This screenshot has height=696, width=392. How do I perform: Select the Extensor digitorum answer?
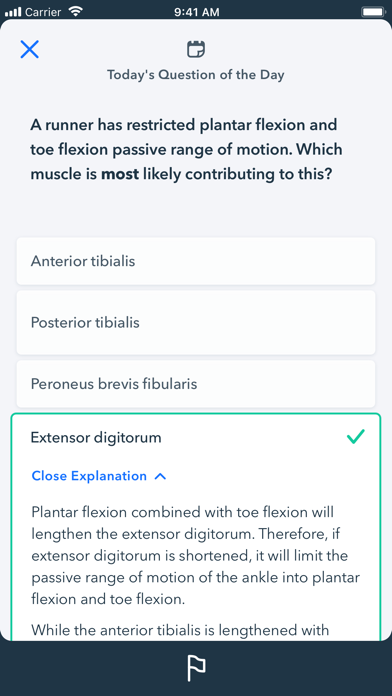tap(96, 438)
